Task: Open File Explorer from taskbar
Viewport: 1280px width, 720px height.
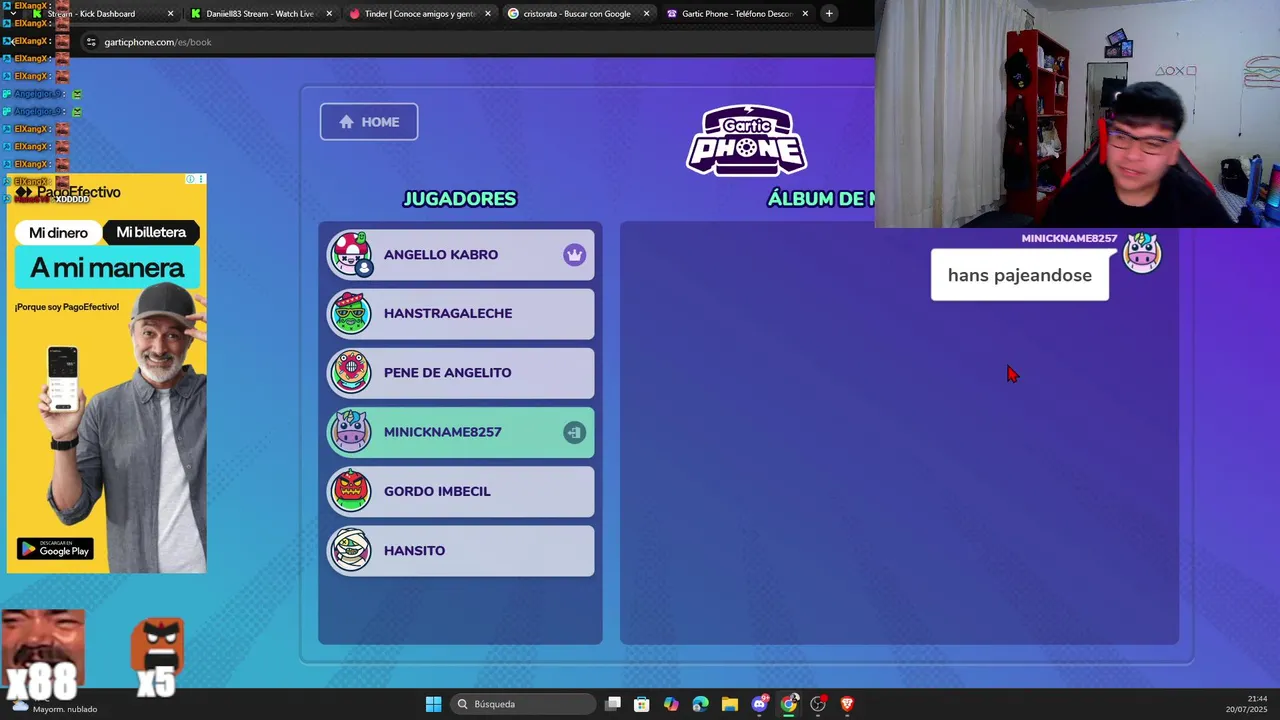Action: coord(730,704)
